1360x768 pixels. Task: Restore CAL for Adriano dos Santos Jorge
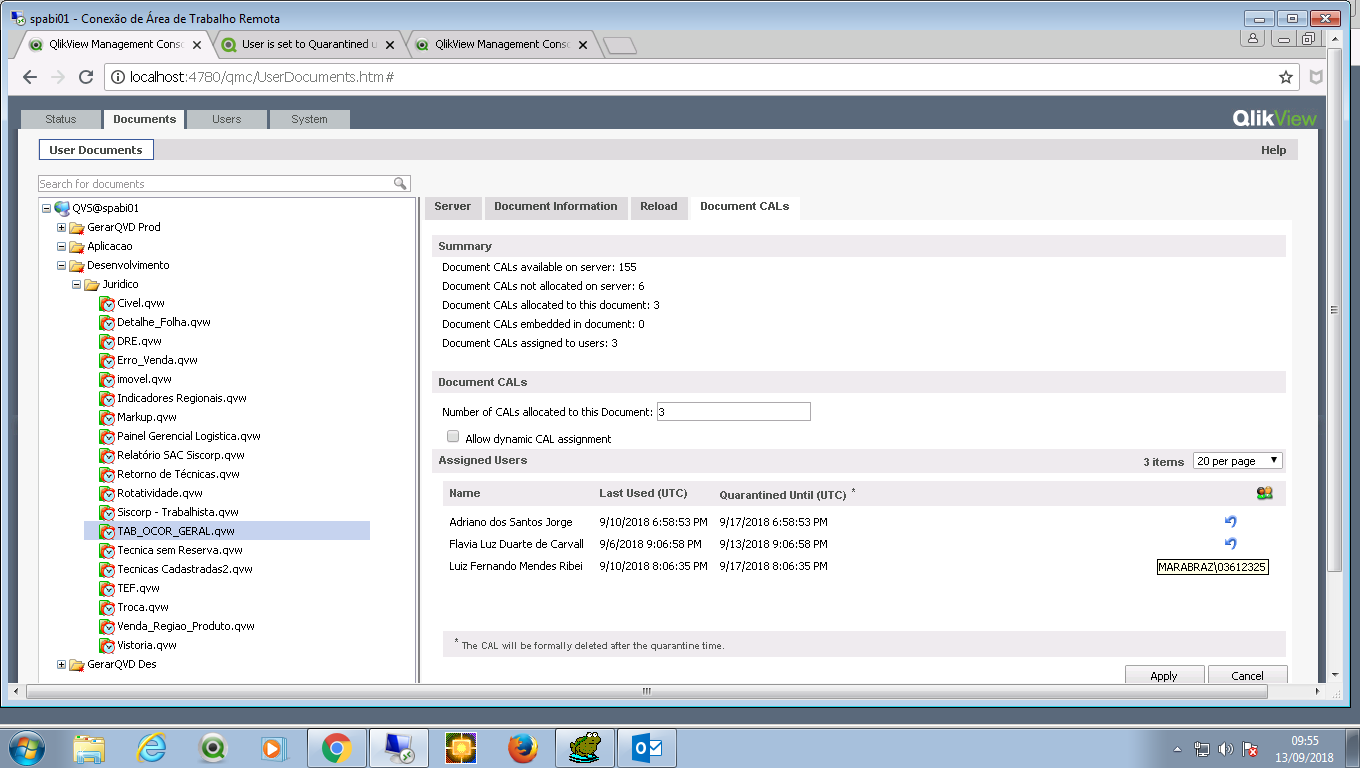(x=1231, y=522)
